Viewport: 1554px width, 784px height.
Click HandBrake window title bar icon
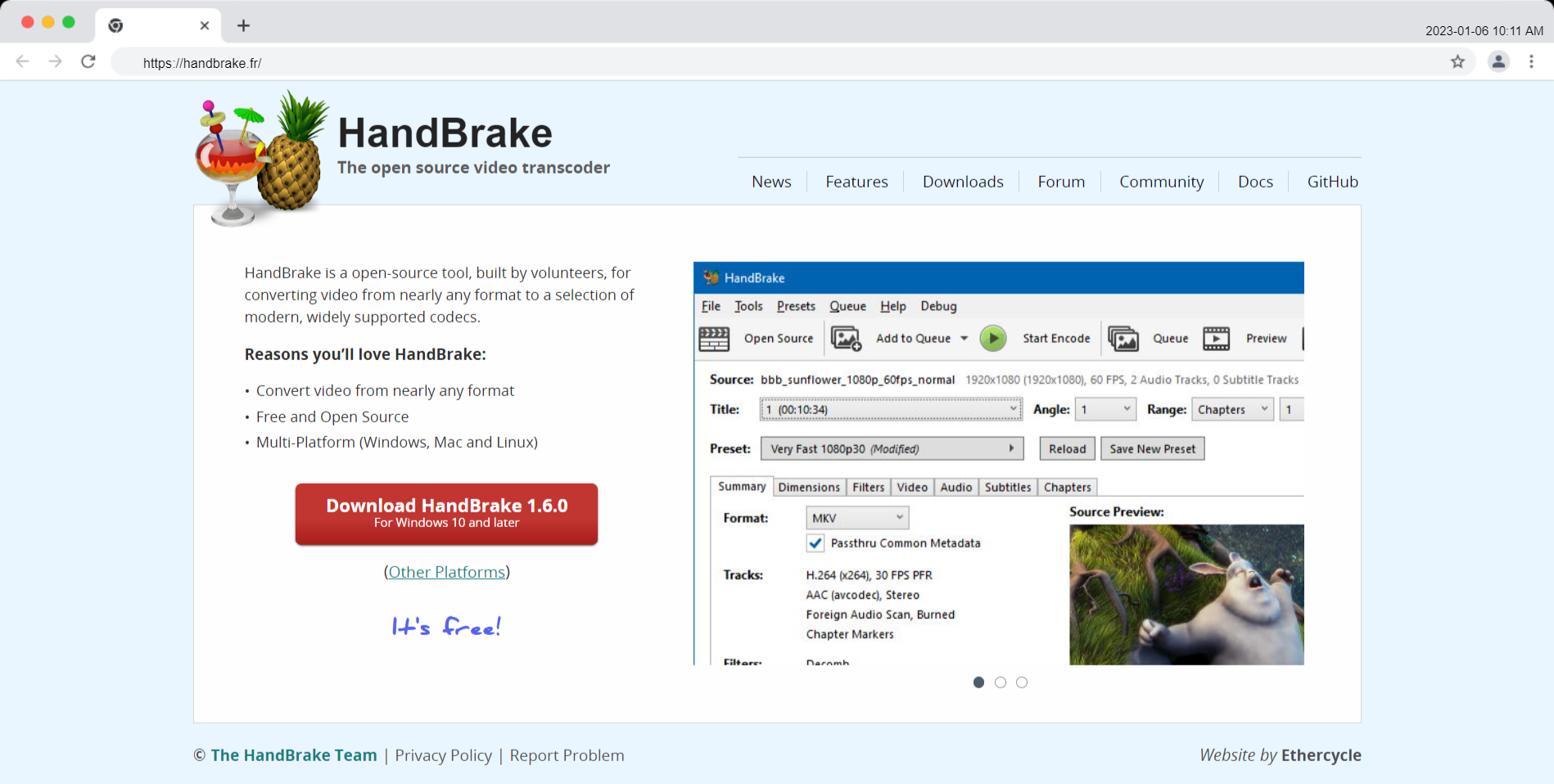[711, 277]
